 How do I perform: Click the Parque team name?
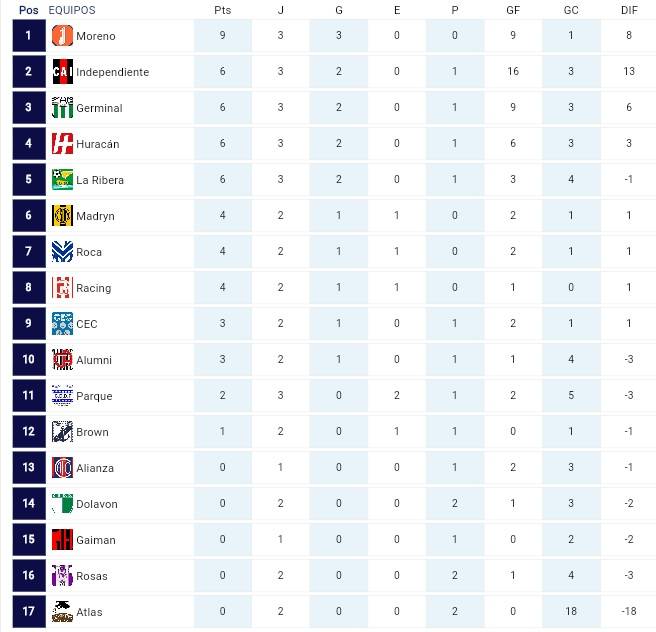pos(94,396)
